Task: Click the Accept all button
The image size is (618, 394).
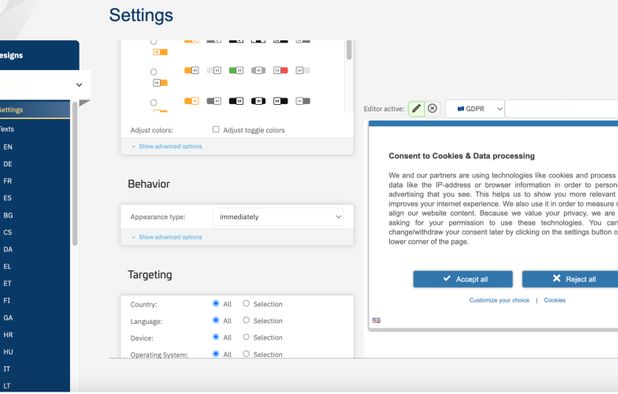Action: [x=463, y=279]
